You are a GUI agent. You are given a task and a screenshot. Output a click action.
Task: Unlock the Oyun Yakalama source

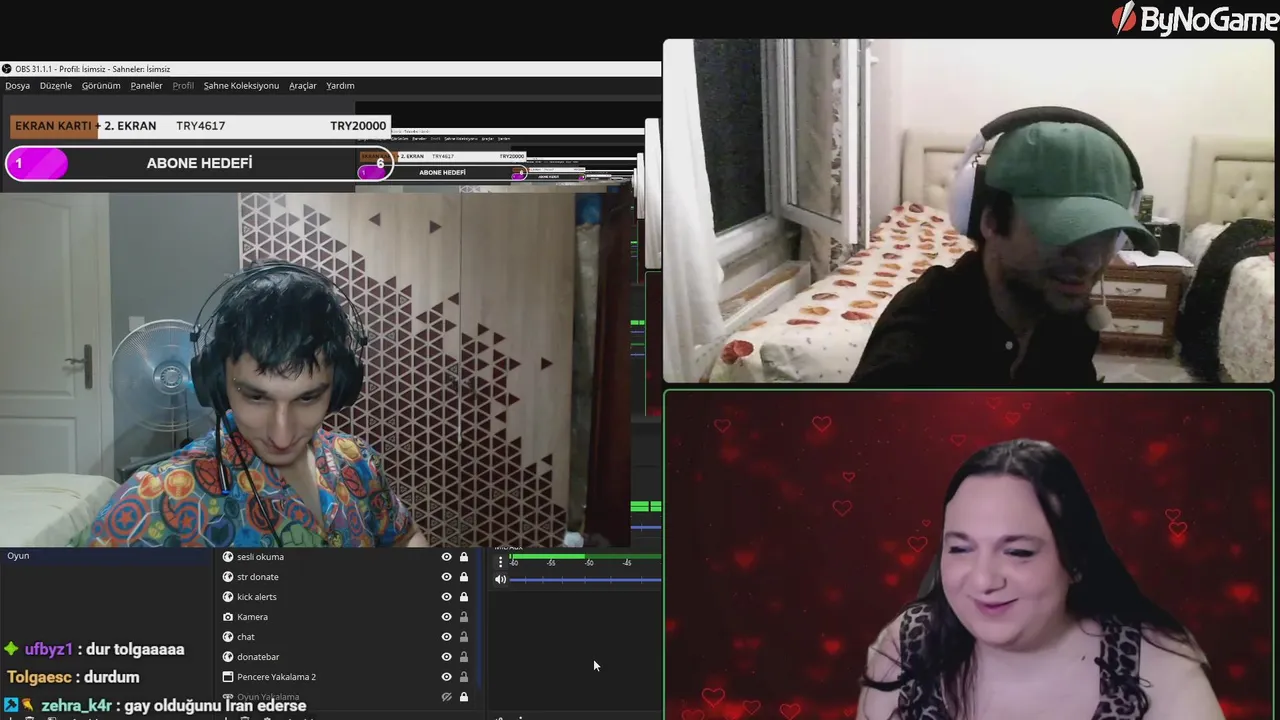[x=464, y=697]
